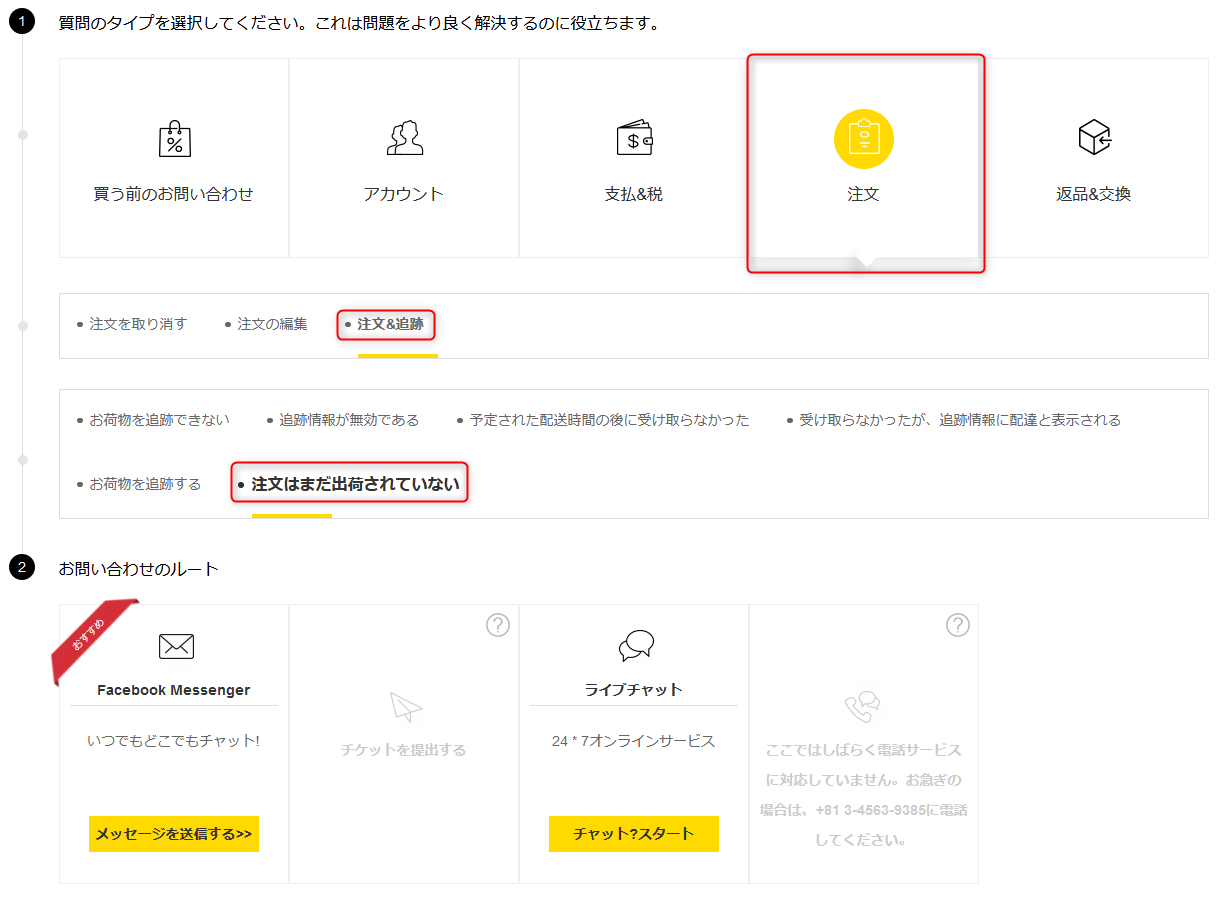Select 注文 category label
The image size is (1220, 901).
(x=864, y=194)
